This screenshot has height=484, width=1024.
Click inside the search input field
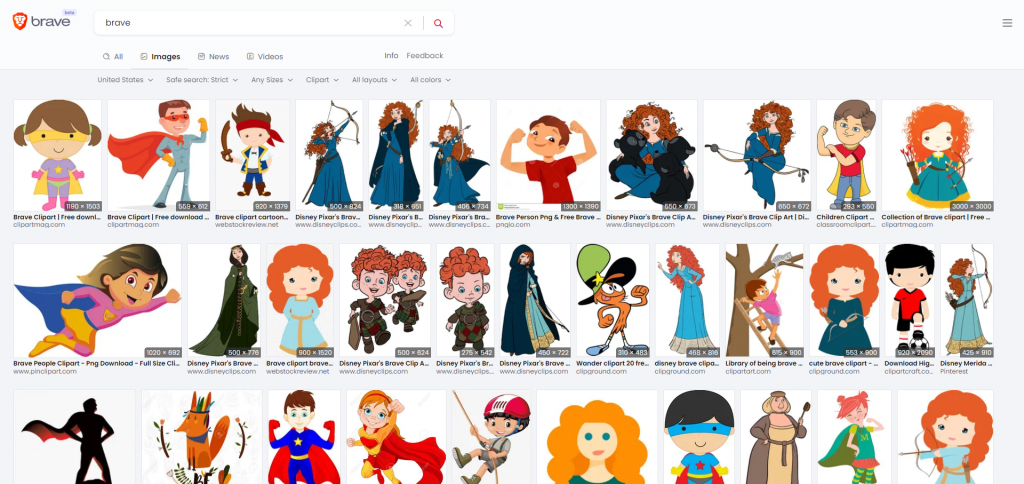pos(250,23)
